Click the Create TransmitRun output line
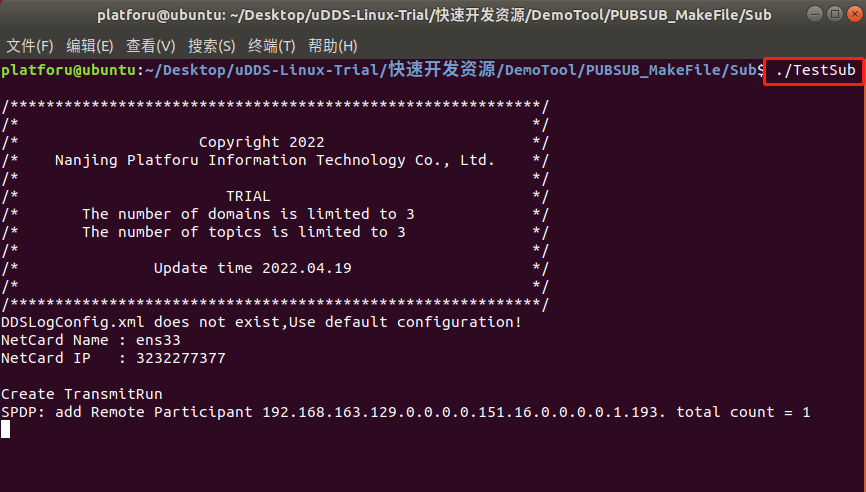This screenshot has height=492, width=866. pyautogui.click(x=82, y=394)
